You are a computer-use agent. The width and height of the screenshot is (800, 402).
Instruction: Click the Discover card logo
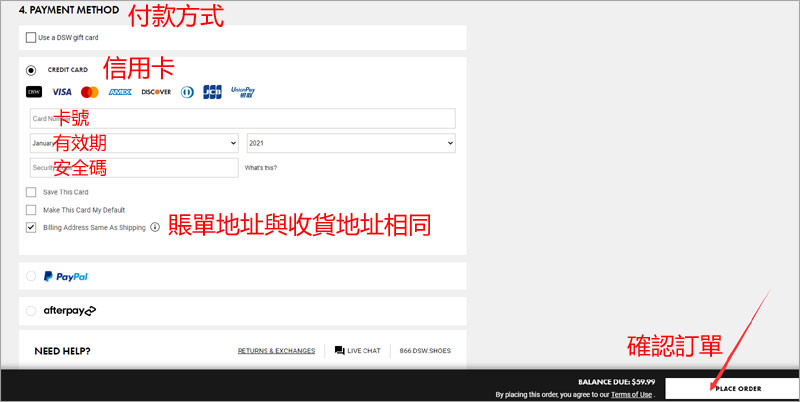[156, 92]
